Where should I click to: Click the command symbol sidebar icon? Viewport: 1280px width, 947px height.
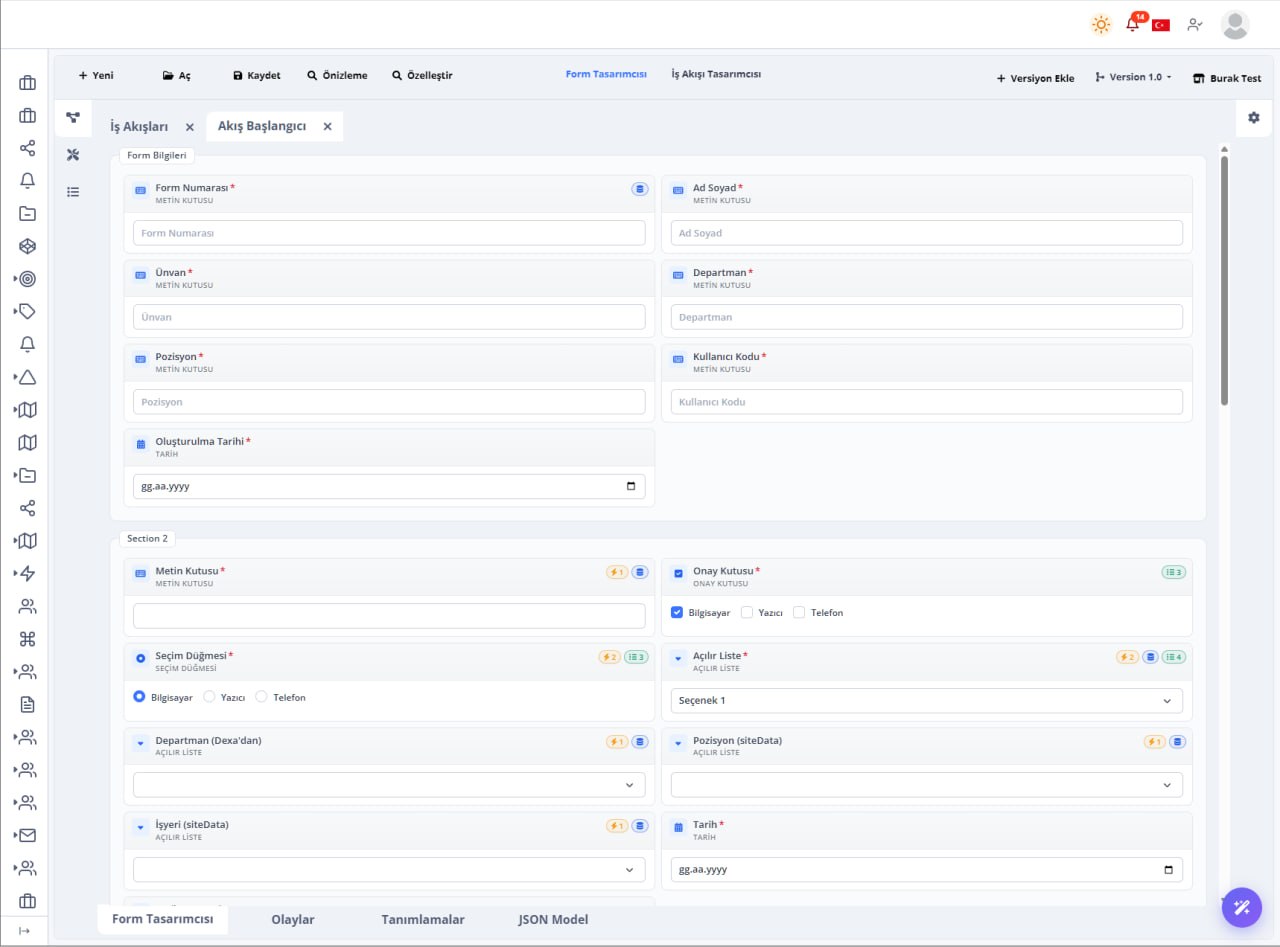(x=28, y=639)
